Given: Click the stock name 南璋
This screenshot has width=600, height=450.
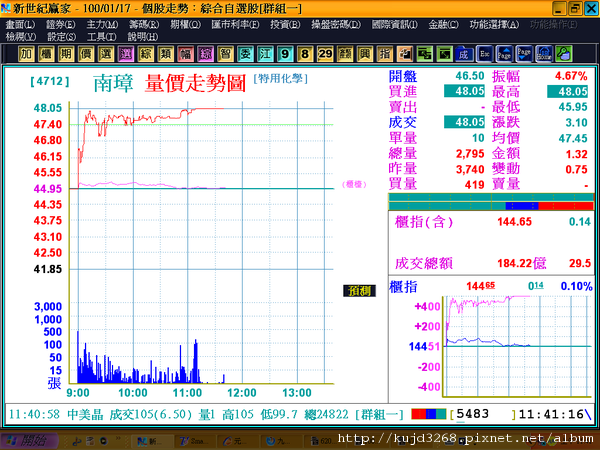Looking at the screenshot, I should [113, 83].
